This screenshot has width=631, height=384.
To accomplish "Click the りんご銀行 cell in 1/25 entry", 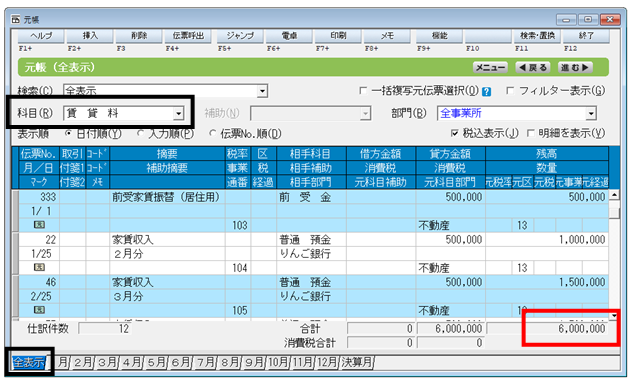I will pos(311,254).
